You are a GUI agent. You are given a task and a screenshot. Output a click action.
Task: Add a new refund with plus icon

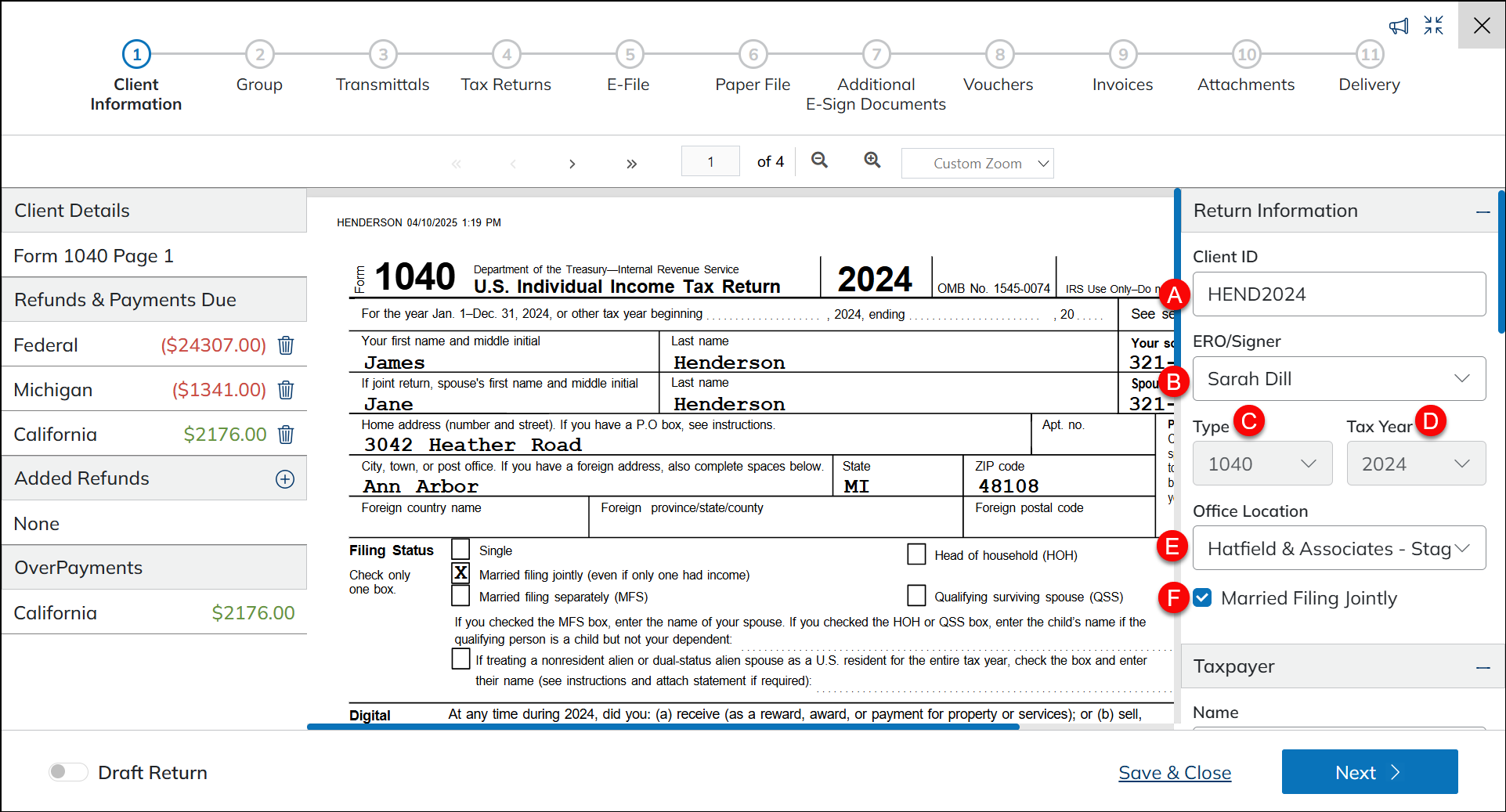click(285, 479)
